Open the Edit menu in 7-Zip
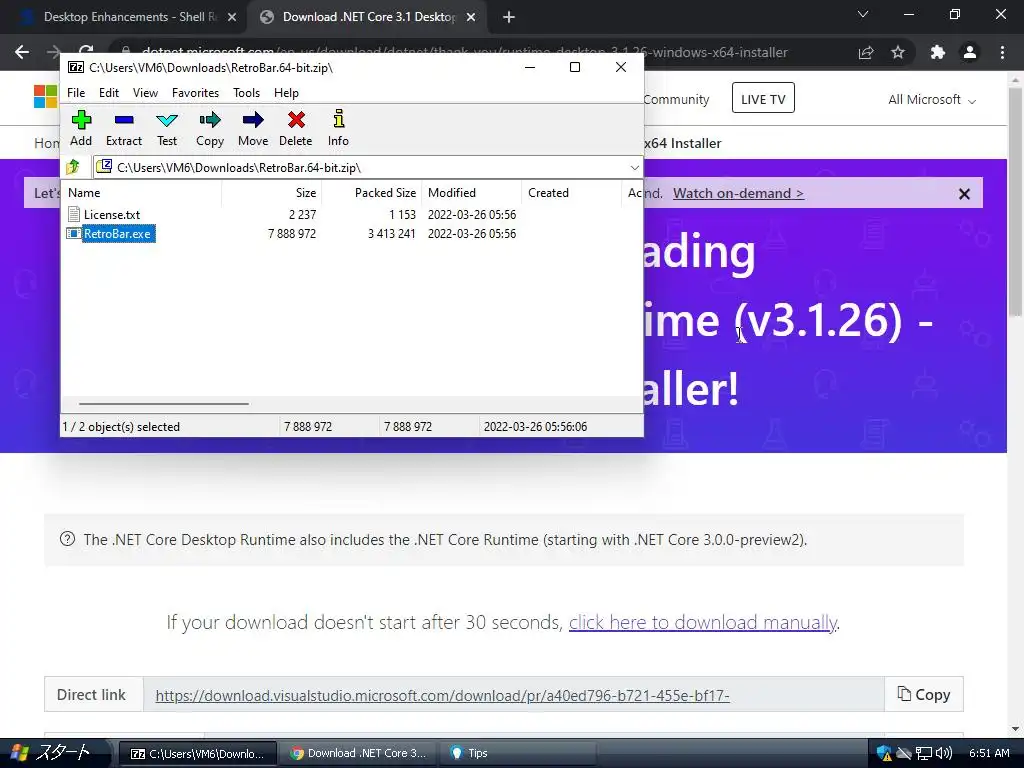Screen dimensions: 1024x768 pos(108,93)
